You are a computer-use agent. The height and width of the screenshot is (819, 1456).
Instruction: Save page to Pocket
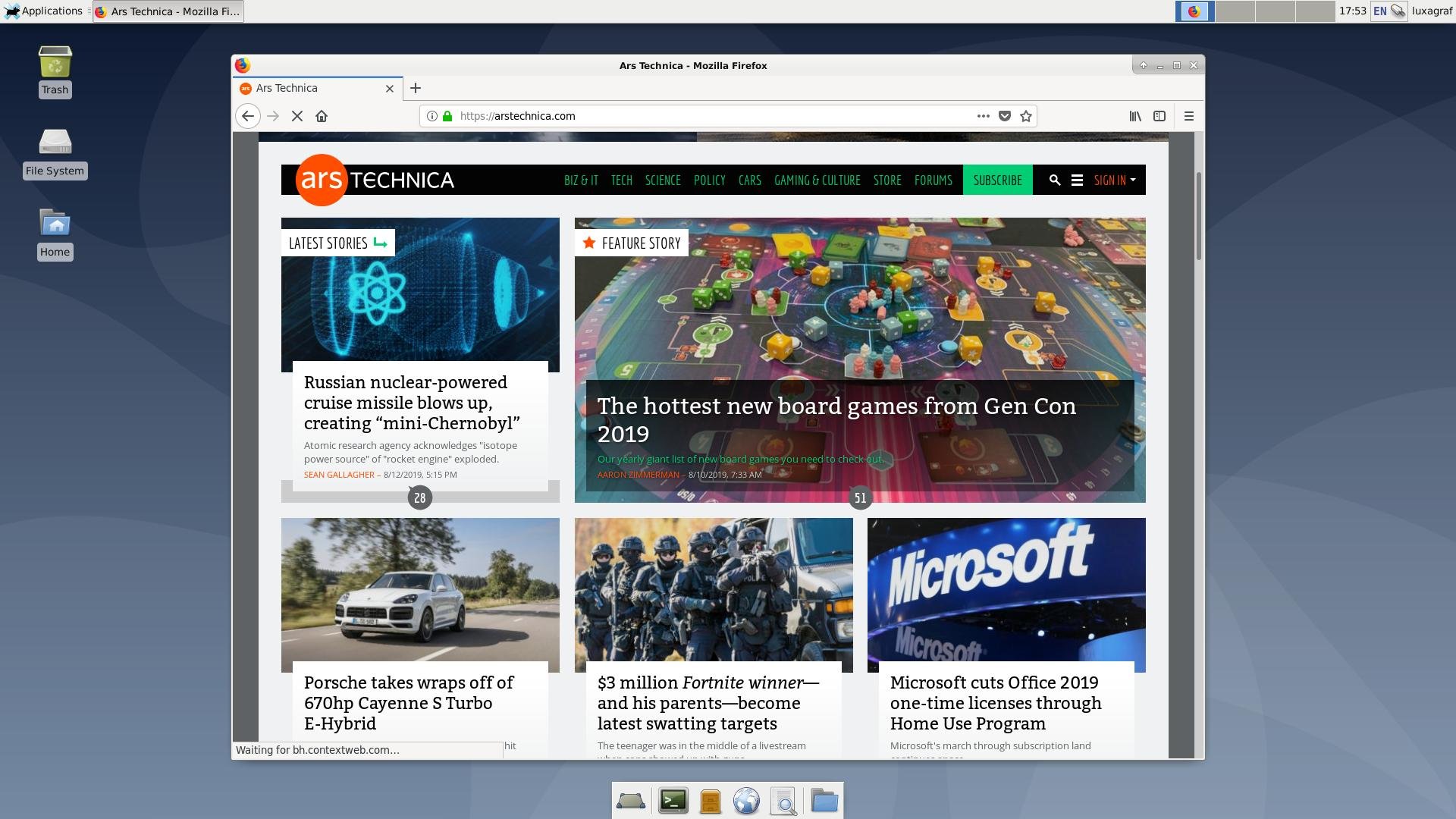(x=1004, y=116)
